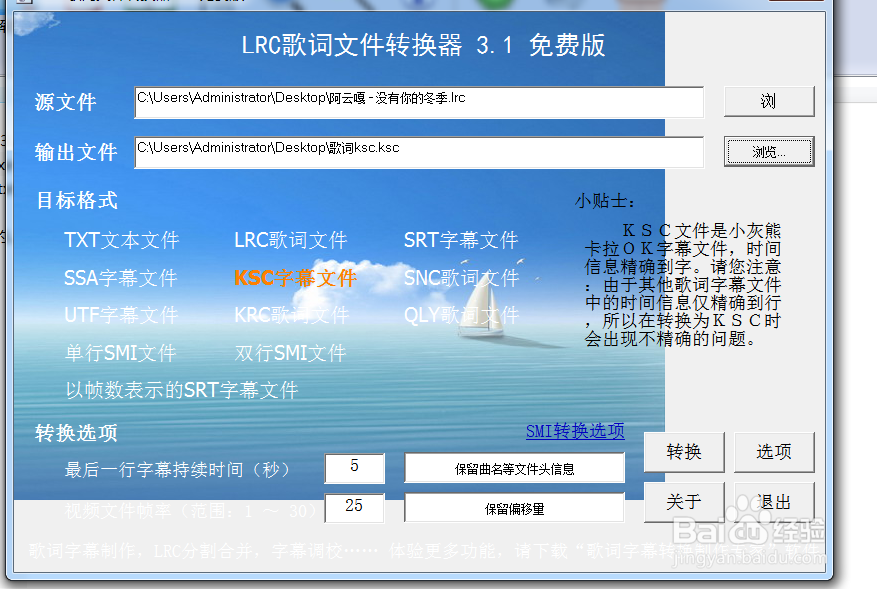Image resolution: width=877 pixels, height=589 pixels.
Task: Open the 浏览... button for output file
Action: point(769,152)
